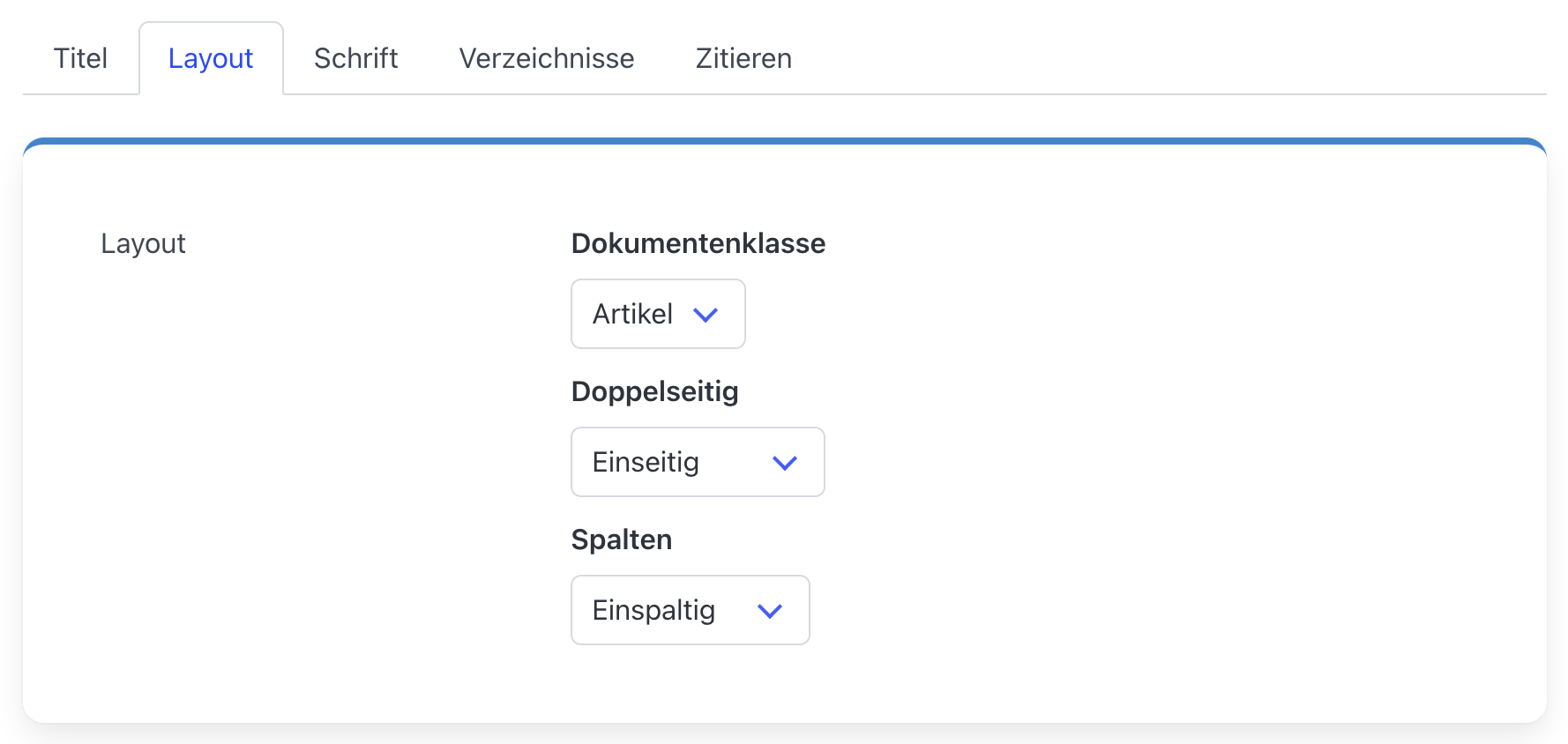Go to the Verzeichnisse tab
Screen dimensions: 1568x744
pyautogui.click(x=547, y=58)
